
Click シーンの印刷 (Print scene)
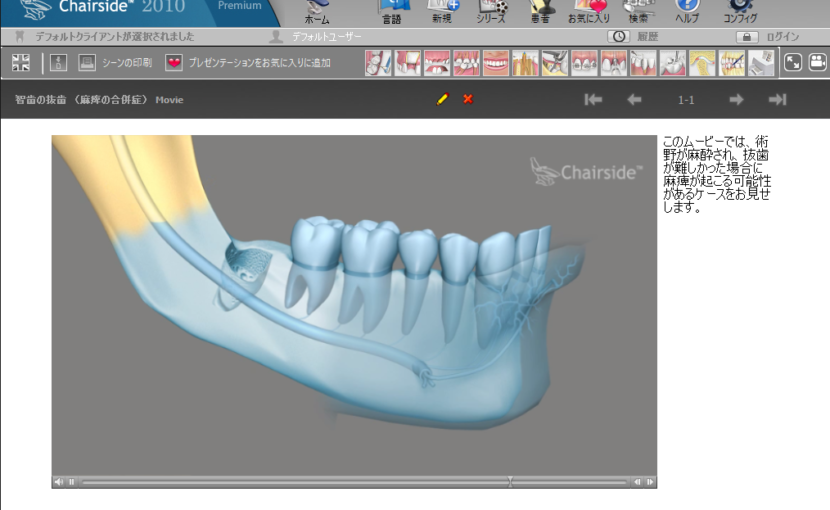coord(114,63)
